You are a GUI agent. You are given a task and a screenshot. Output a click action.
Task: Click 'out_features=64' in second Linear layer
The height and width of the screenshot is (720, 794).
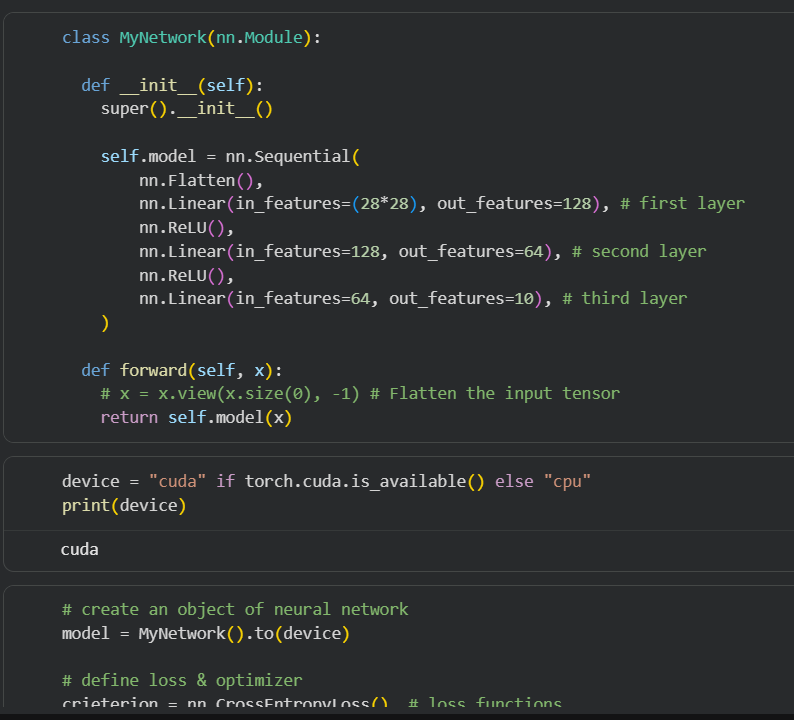coord(471,251)
